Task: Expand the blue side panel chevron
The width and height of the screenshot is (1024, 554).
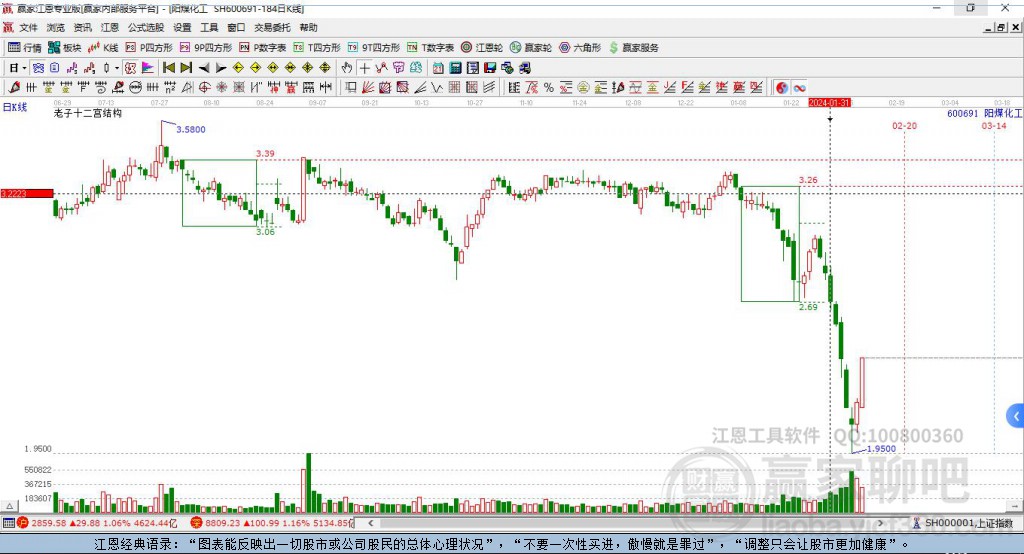Action: [1016, 416]
